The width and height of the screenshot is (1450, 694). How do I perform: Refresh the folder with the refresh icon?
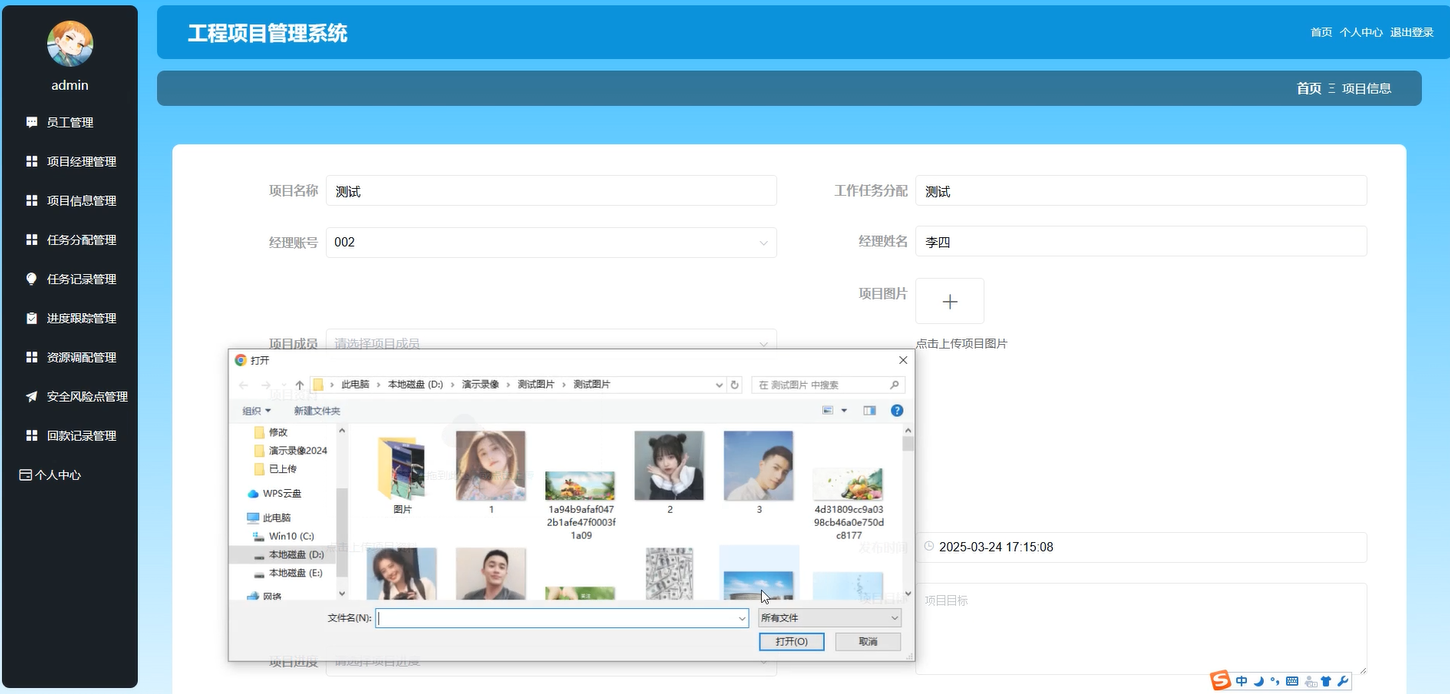pos(733,384)
